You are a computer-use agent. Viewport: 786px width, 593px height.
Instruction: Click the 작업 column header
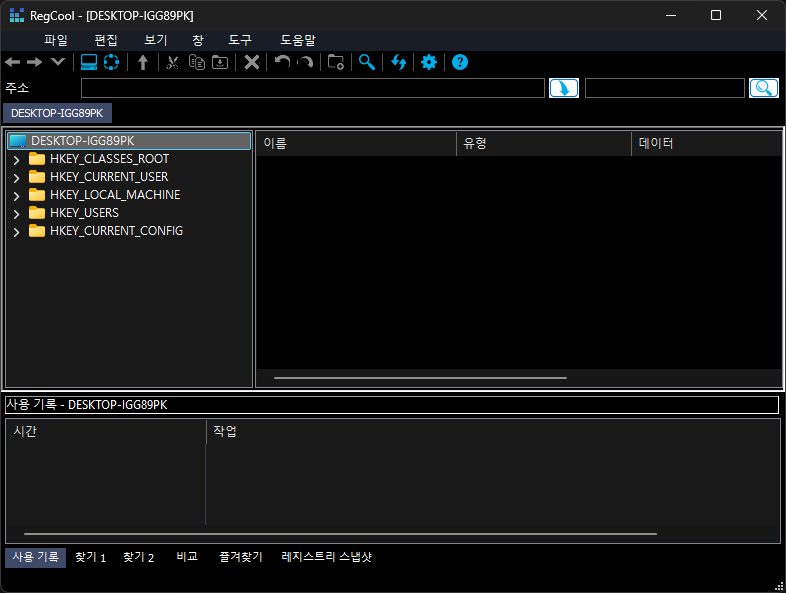pyautogui.click(x=493, y=432)
